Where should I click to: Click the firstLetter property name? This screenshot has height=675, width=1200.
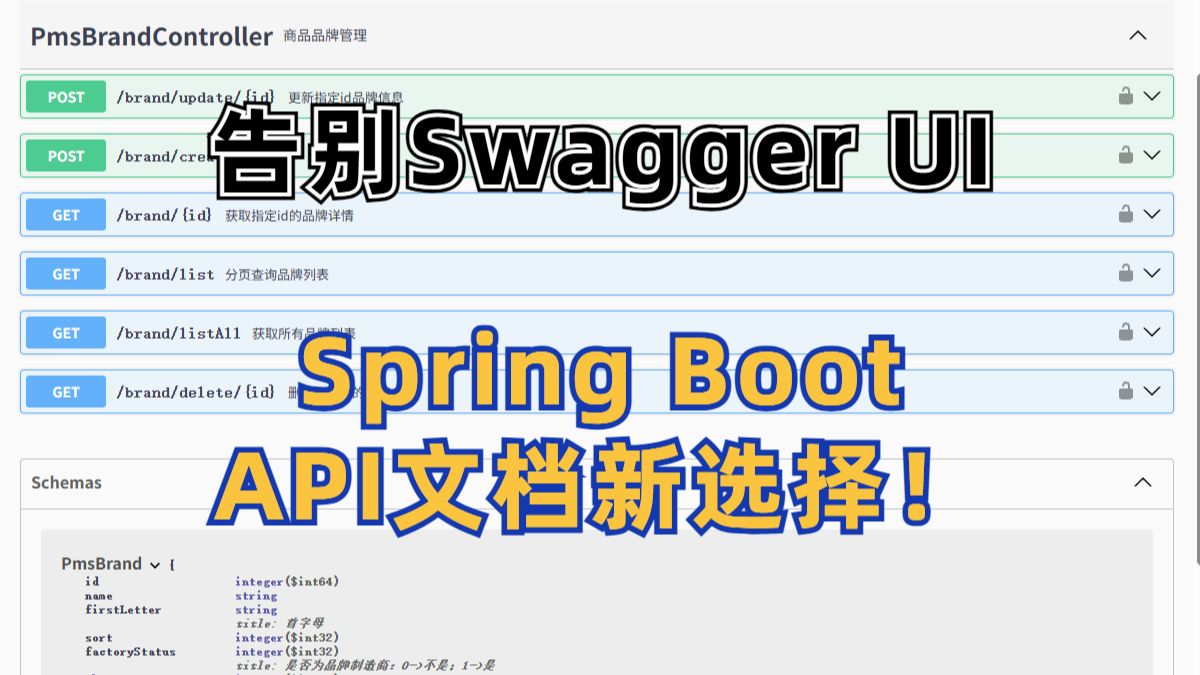click(123, 609)
